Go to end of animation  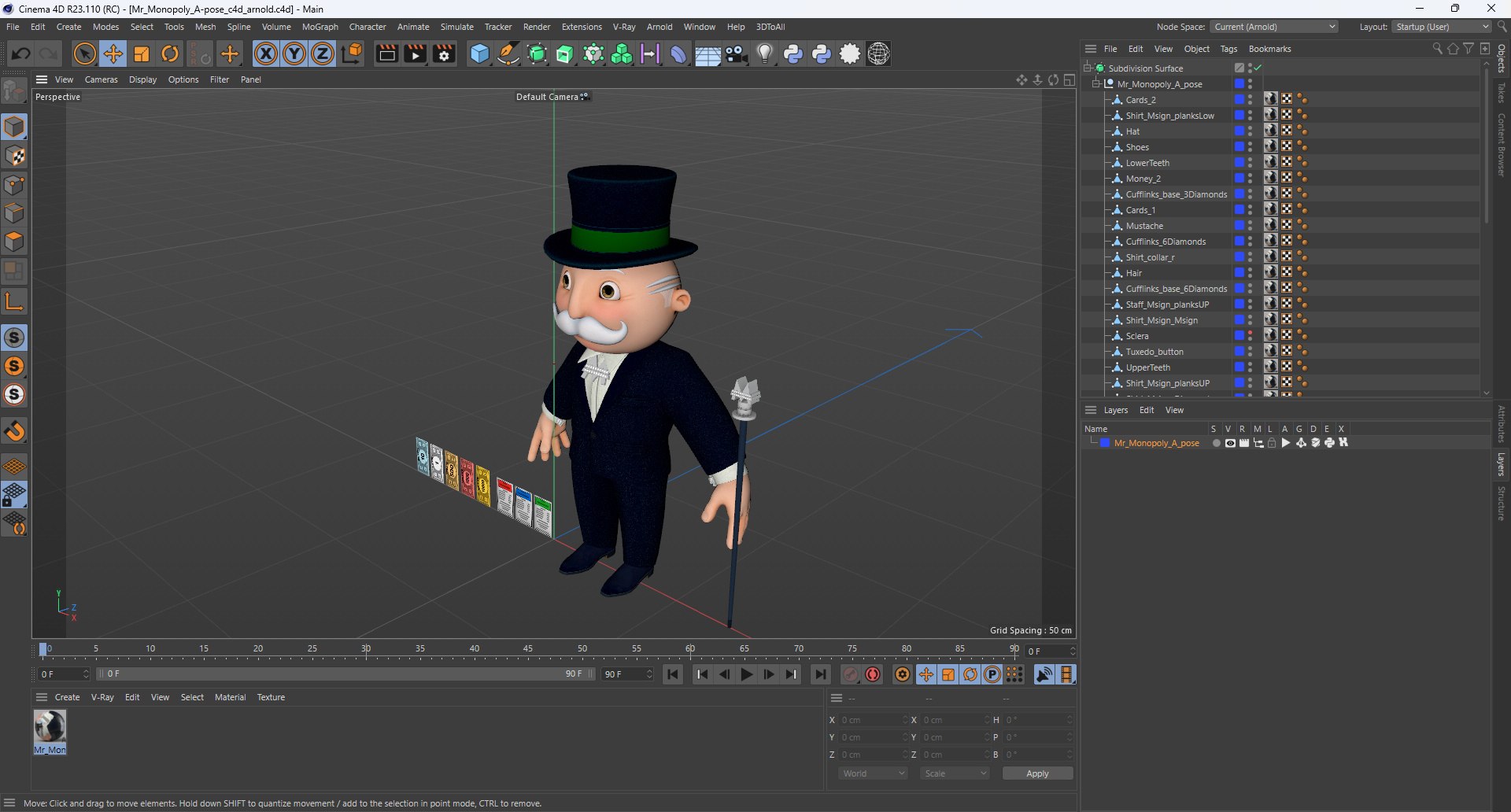820,674
